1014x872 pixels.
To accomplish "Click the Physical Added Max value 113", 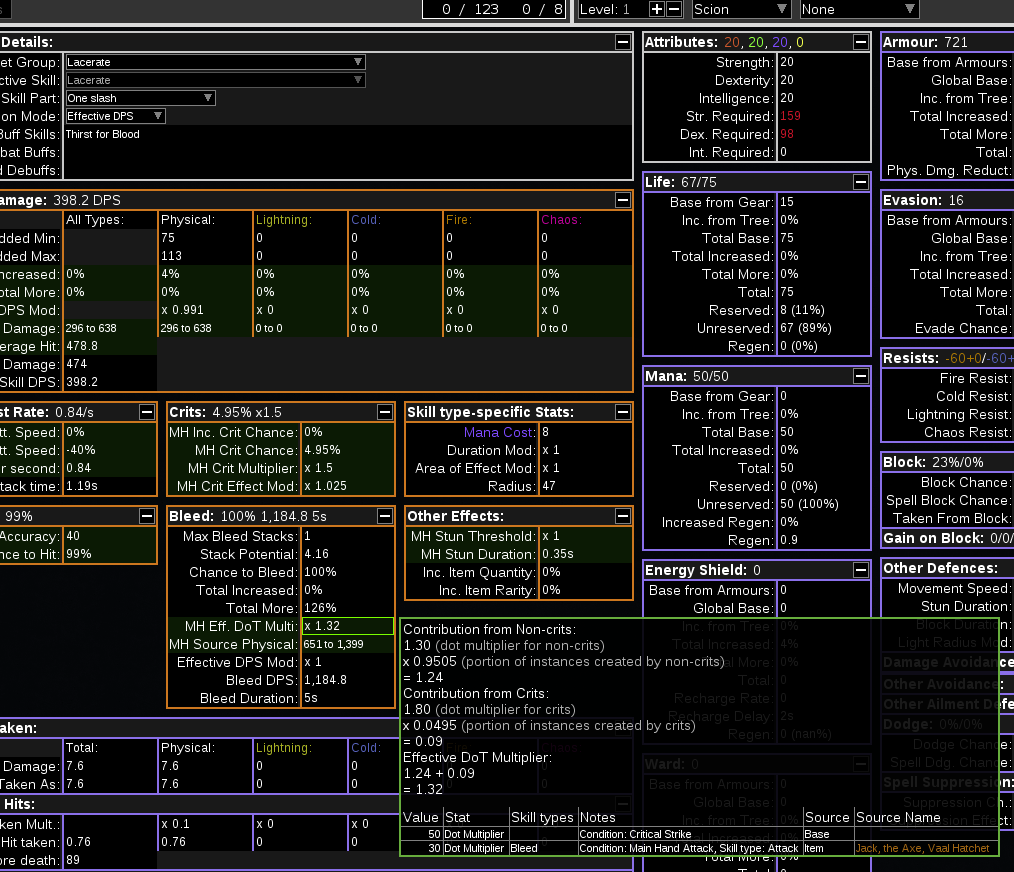I will click(x=171, y=256).
